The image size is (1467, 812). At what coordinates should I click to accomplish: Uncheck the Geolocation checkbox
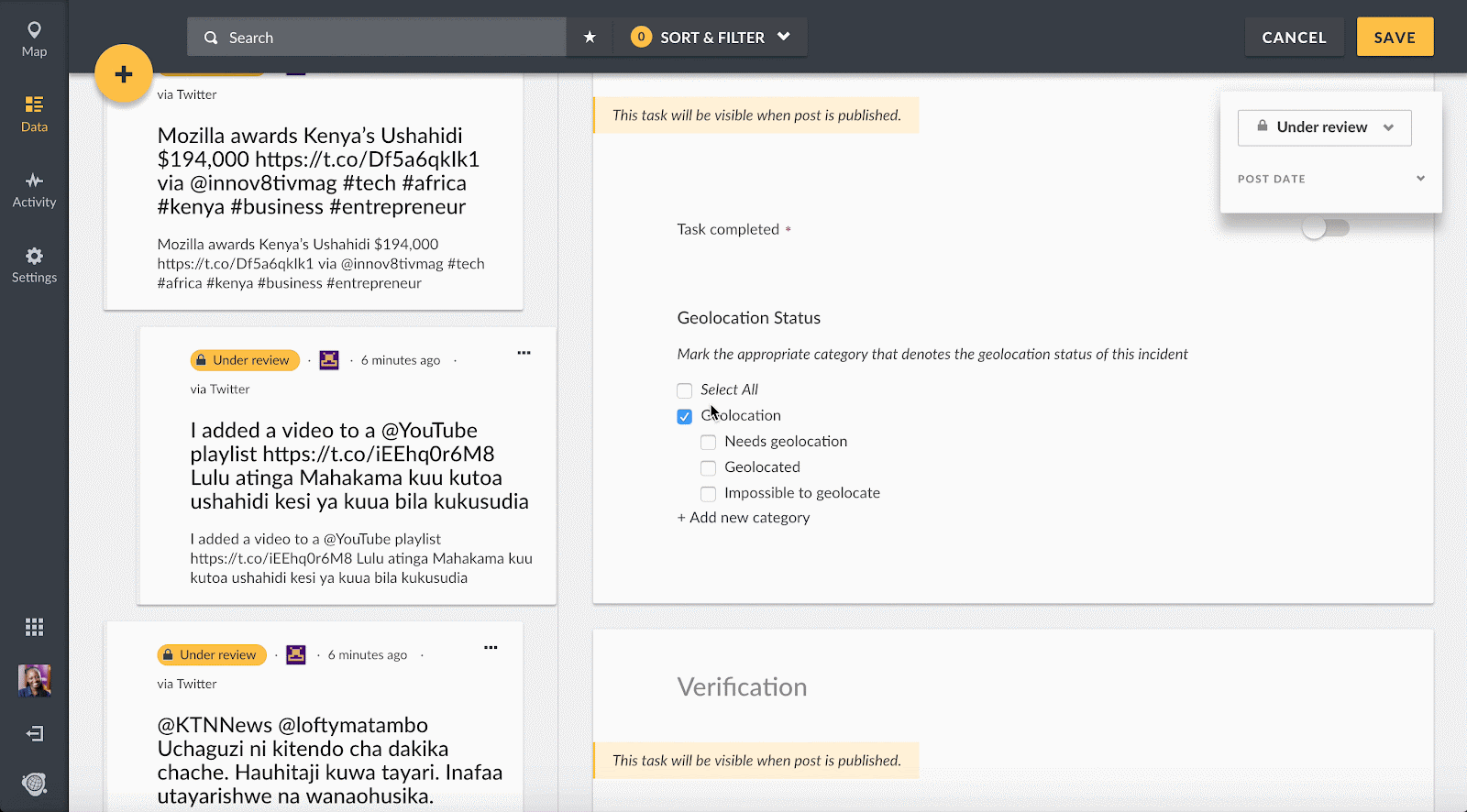coord(685,416)
